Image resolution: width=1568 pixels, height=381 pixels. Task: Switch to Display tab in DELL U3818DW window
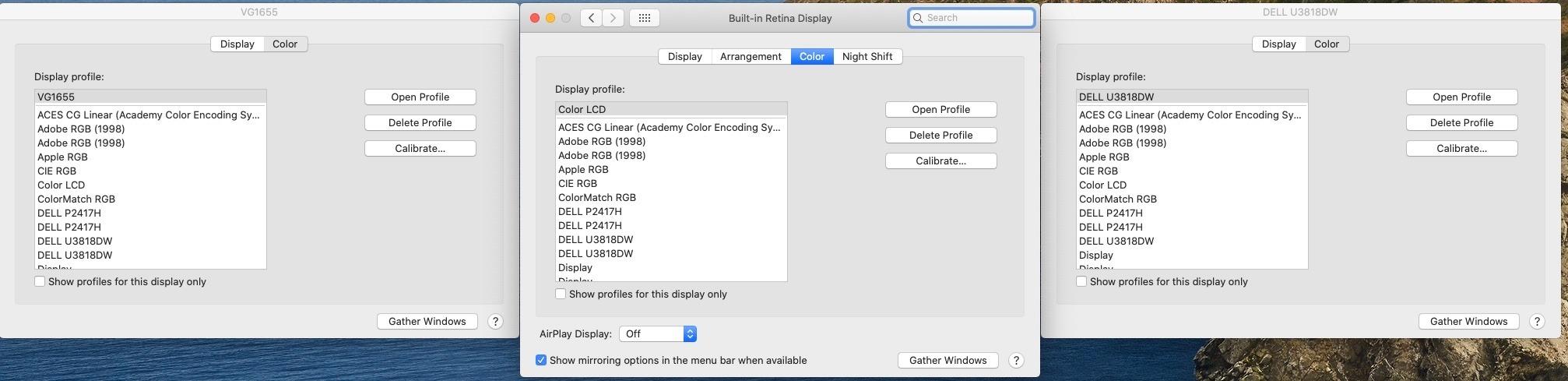pos(1279,44)
